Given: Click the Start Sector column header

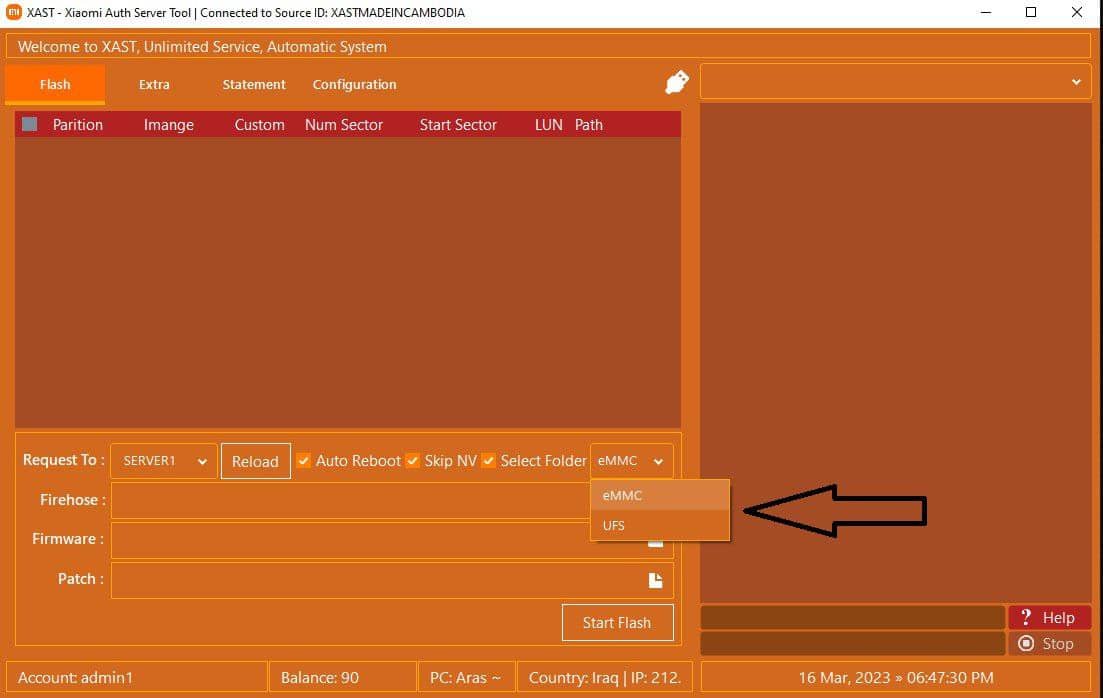Looking at the screenshot, I should pyautogui.click(x=458, y=125).
